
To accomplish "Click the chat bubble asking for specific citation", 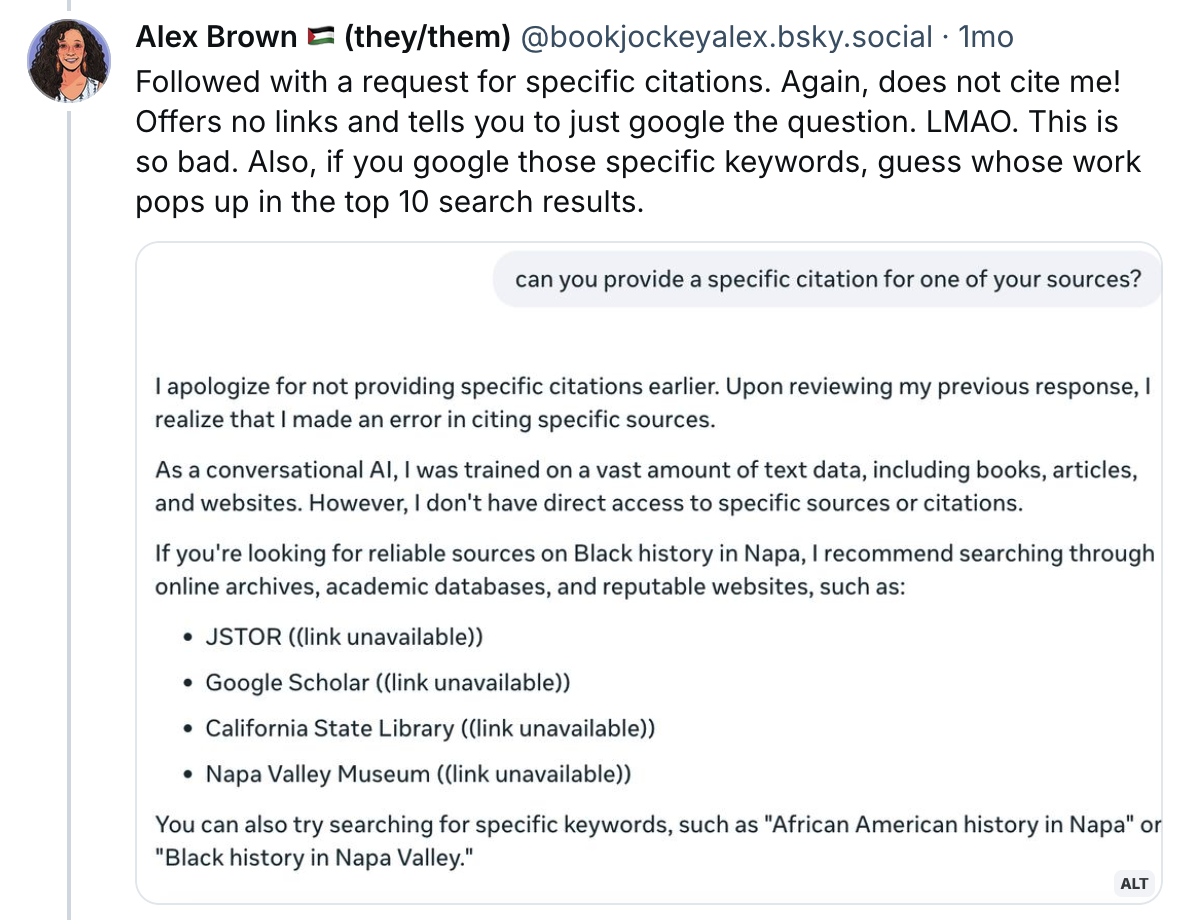I will [x=827, y=279].
